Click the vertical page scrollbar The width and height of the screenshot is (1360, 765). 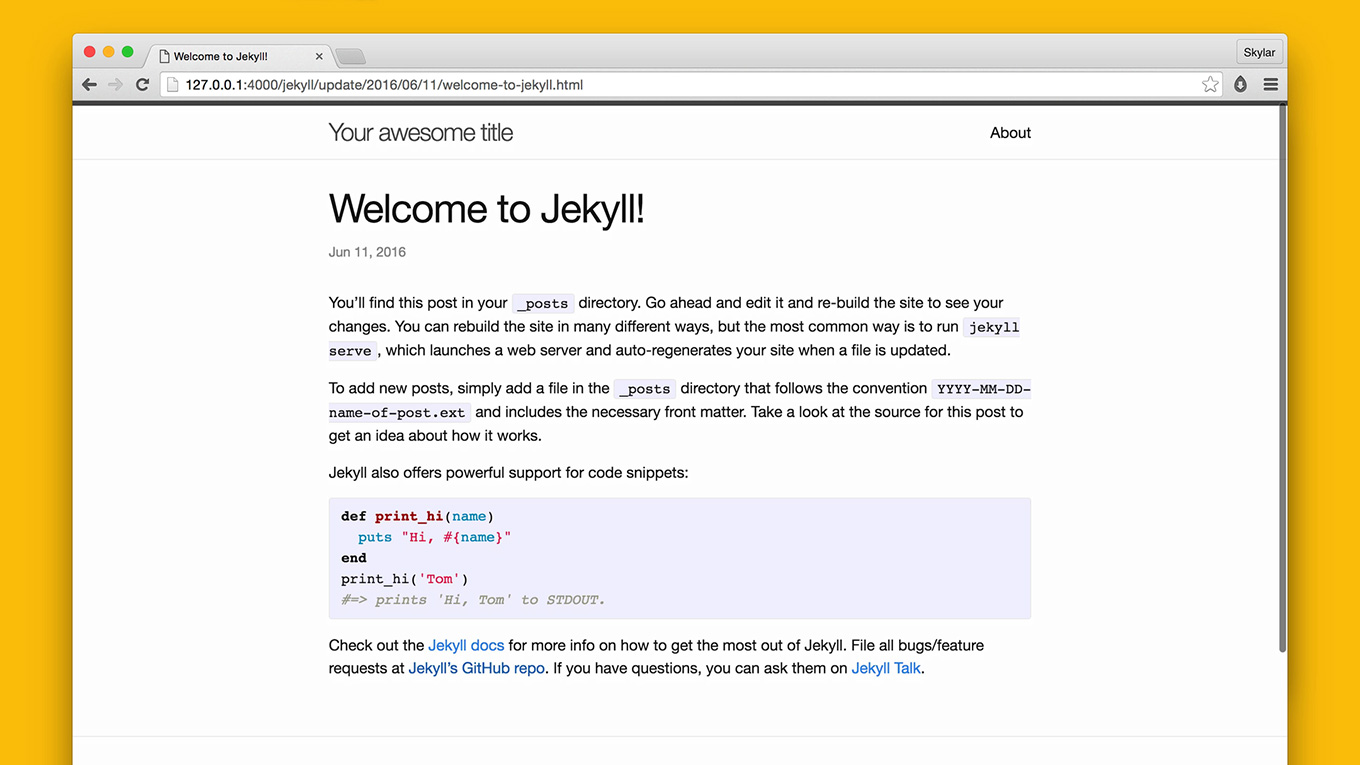click(1280, 380)
